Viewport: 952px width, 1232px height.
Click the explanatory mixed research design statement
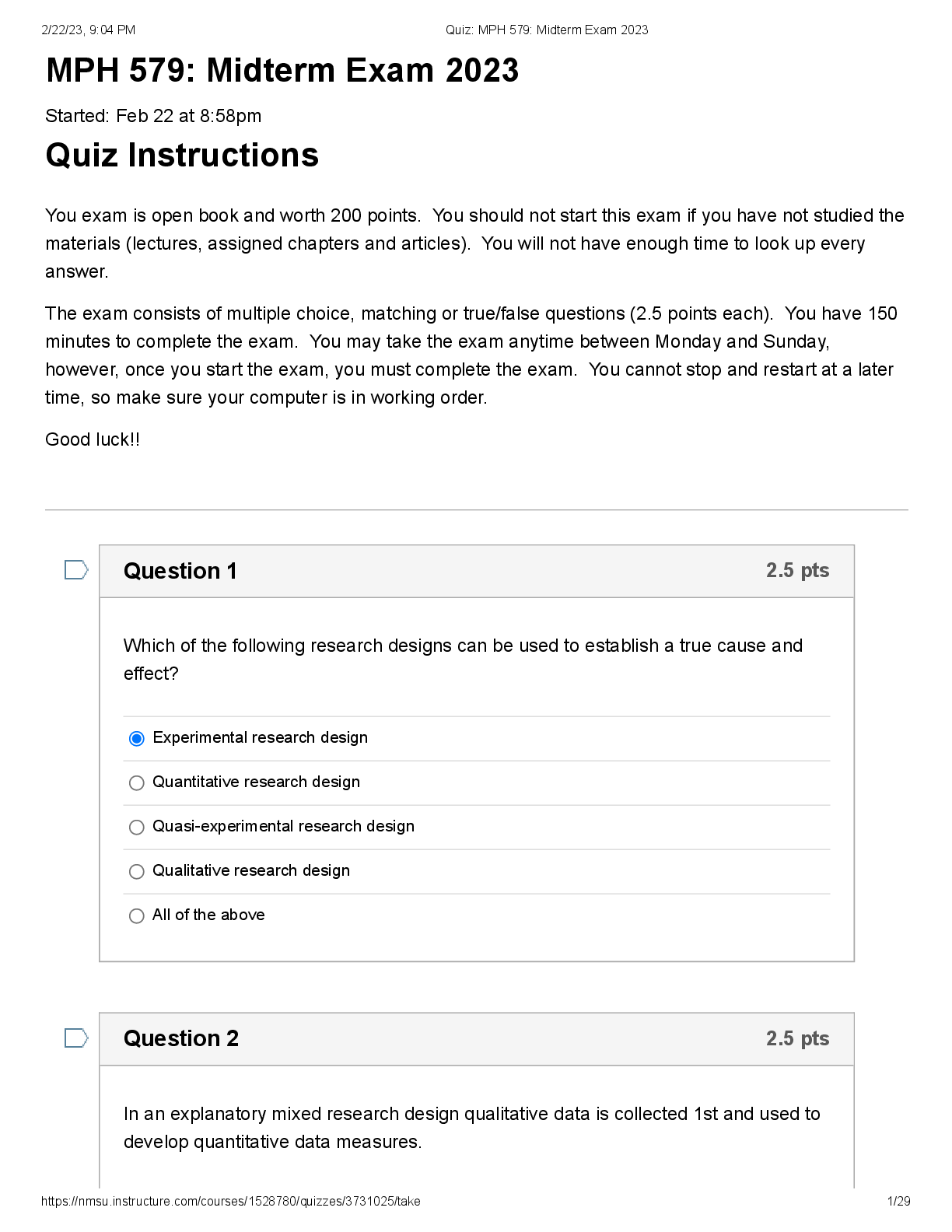(x=471, y=1127)
